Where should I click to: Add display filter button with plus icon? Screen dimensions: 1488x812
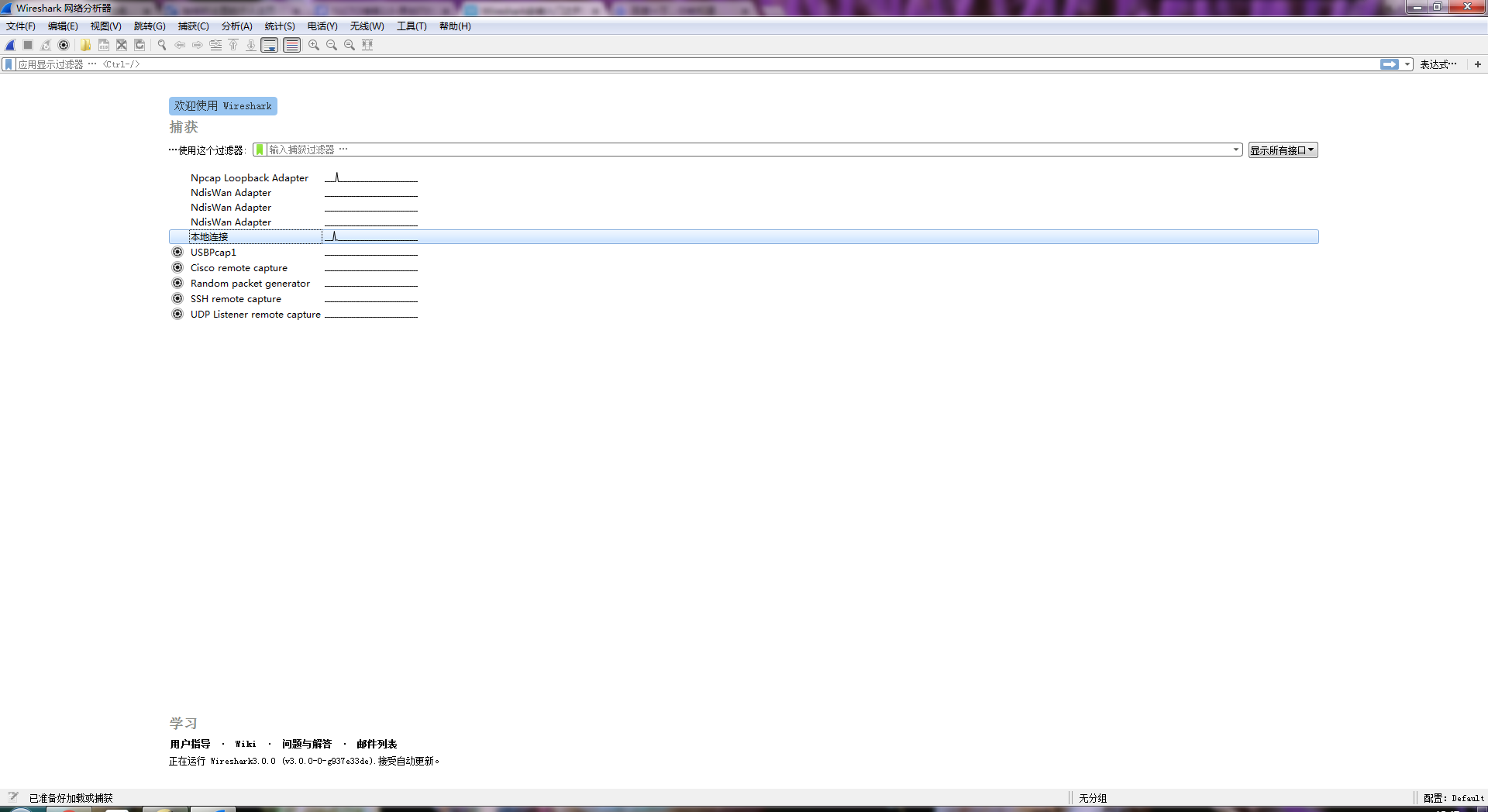click(x=1478, y=64)
